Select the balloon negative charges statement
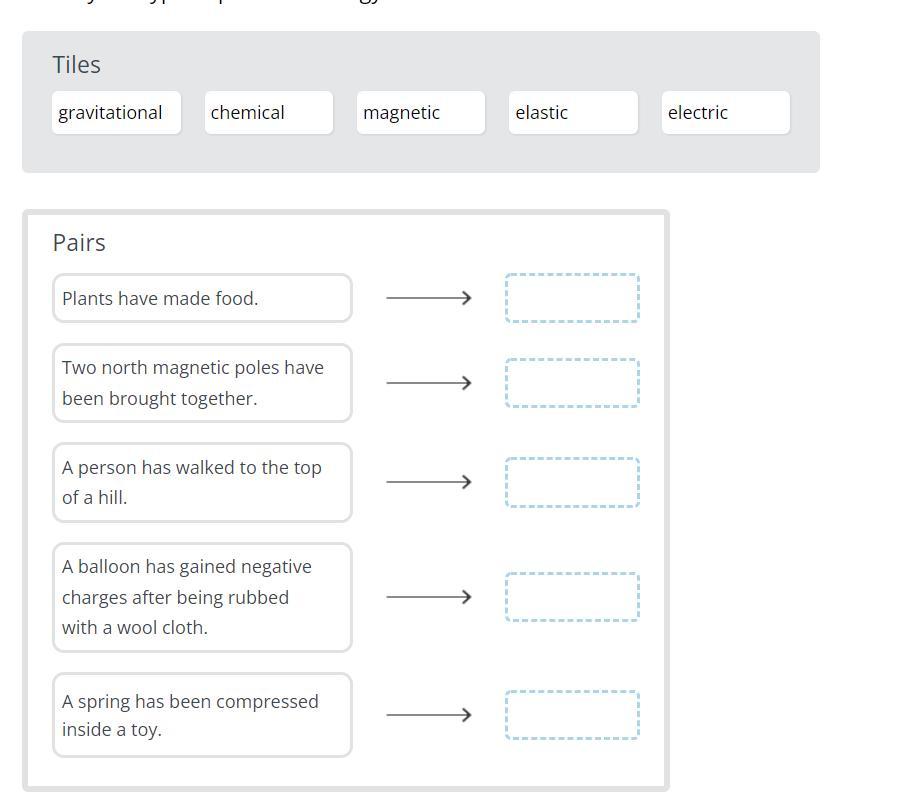 click(x=202, y=597)
